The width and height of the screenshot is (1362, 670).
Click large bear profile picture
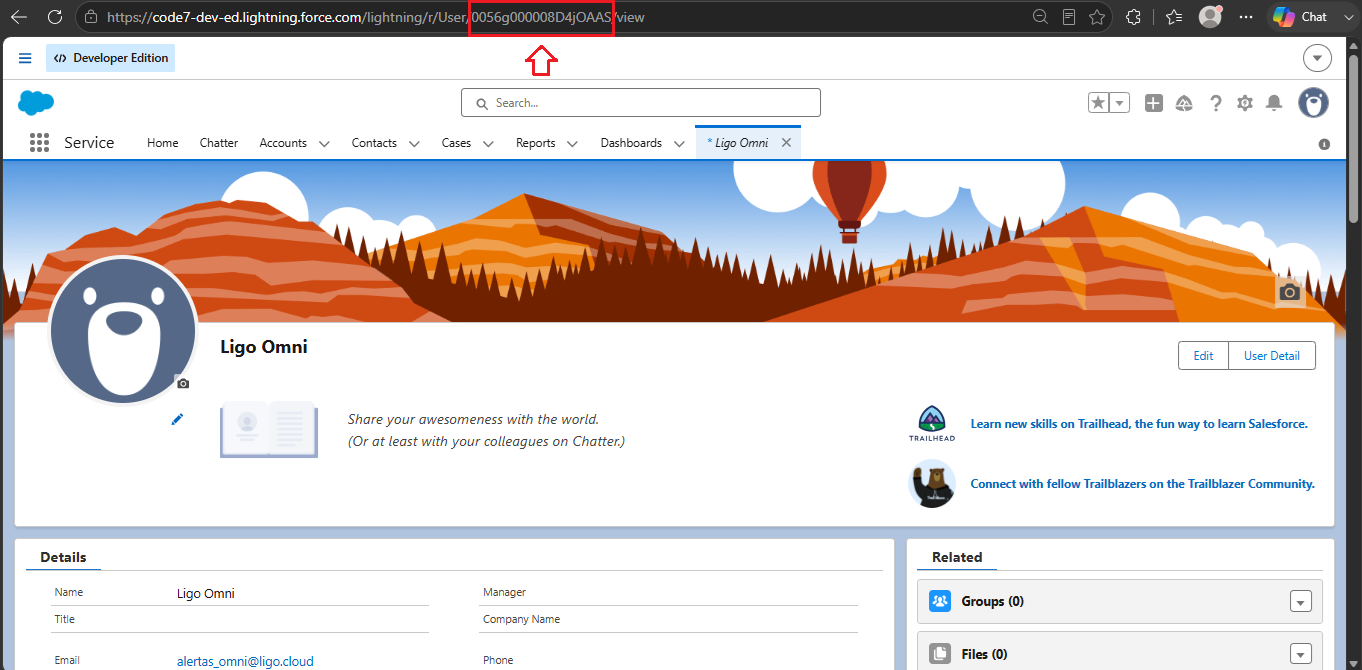pyautogui.click(x=122, y=330)
